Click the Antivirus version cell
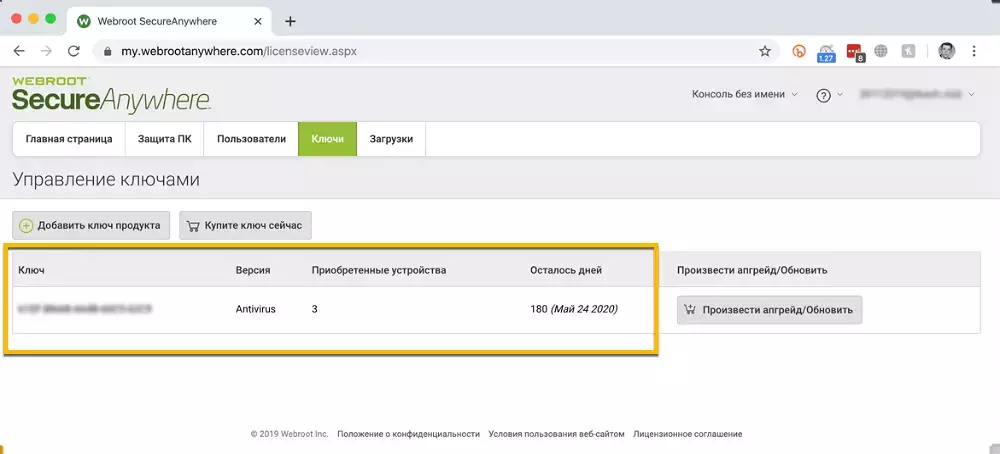Viewport: 1000px width, 454px height. pyautogui.click(x=256, y=309)
